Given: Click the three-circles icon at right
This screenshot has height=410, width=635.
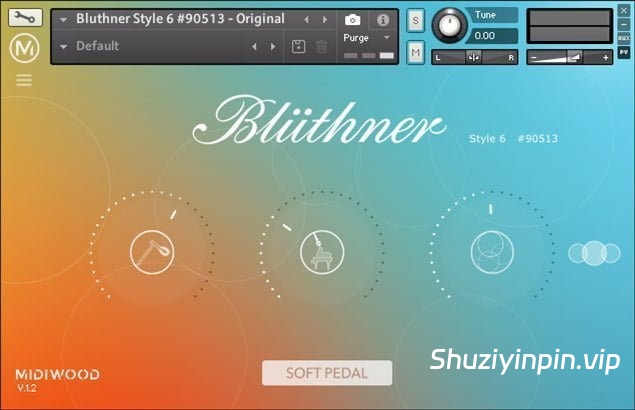Looking at the screenshot, I should [x=594, y=253].
